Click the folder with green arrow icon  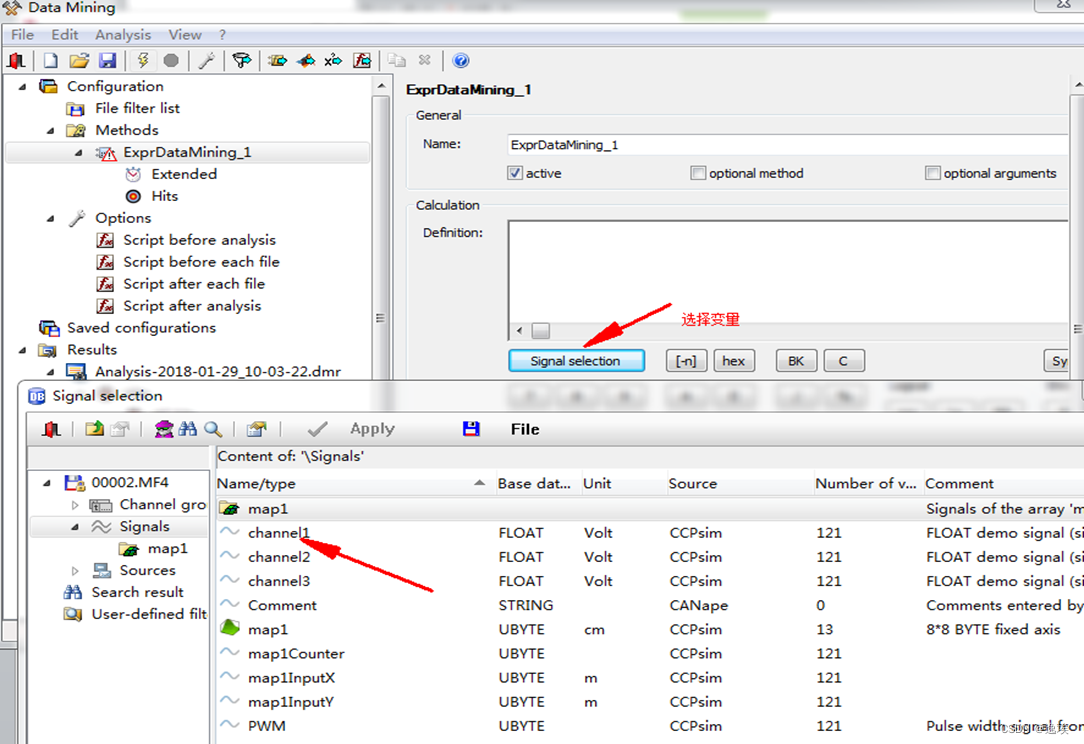tap(94, 429)
